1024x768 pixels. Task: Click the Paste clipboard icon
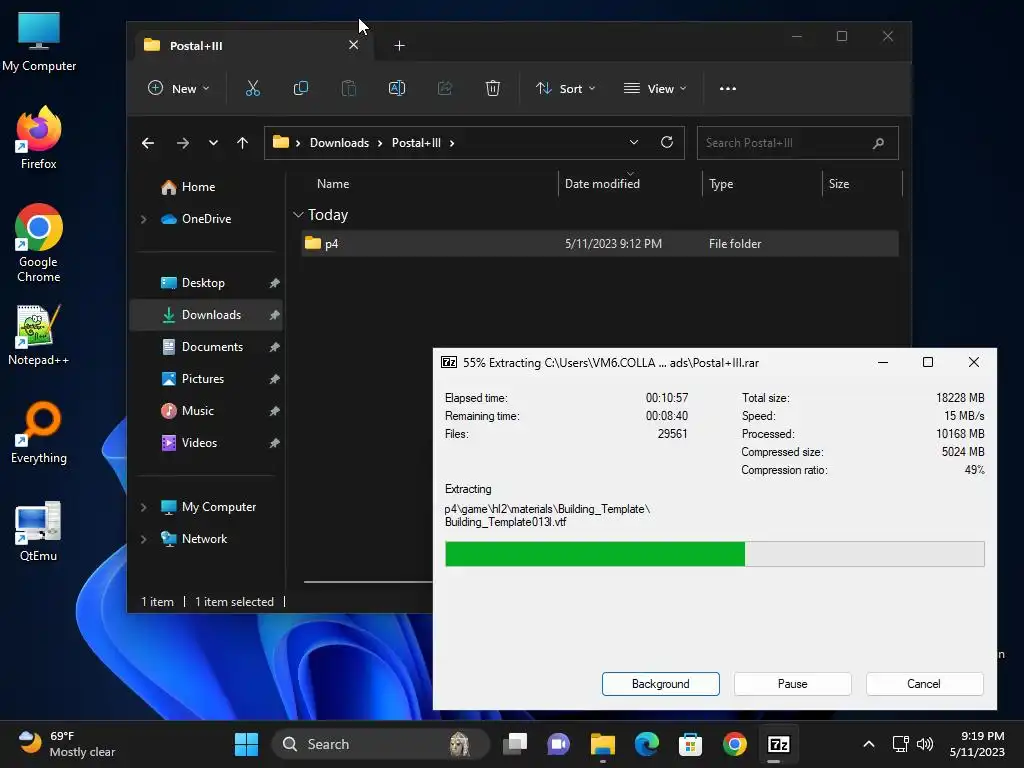tap(349, 88)
